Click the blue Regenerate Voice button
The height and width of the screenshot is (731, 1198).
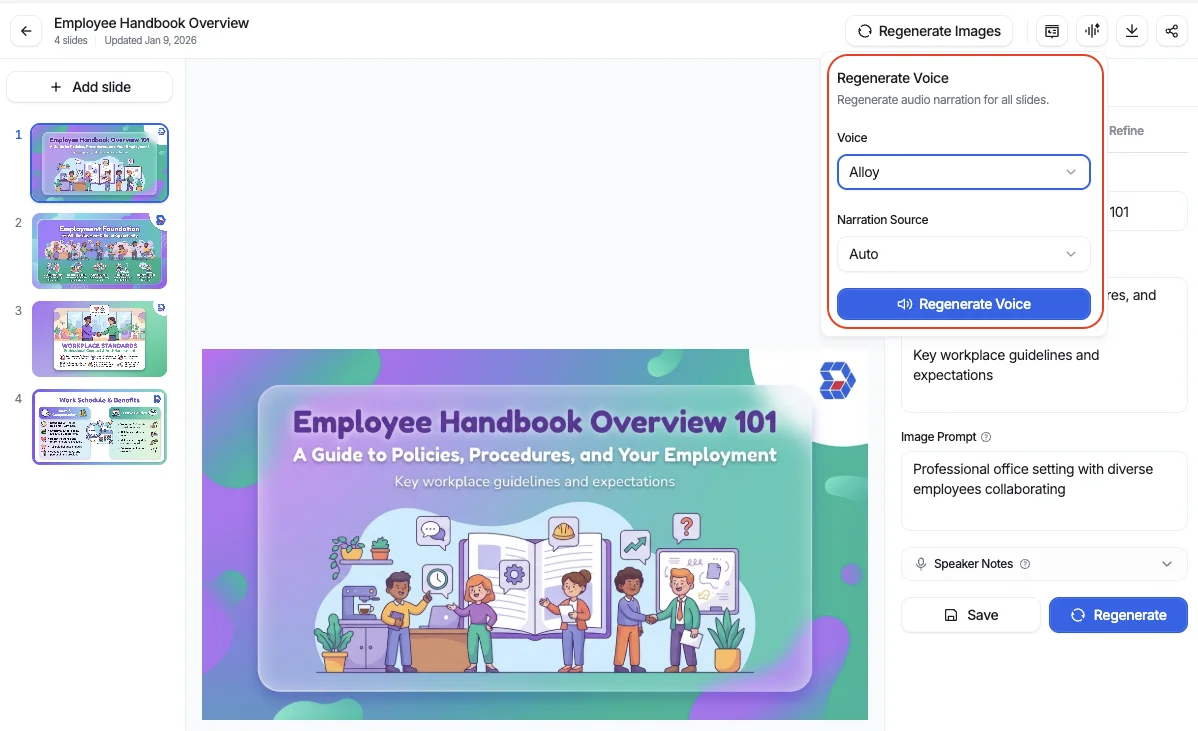coord(963,304)
